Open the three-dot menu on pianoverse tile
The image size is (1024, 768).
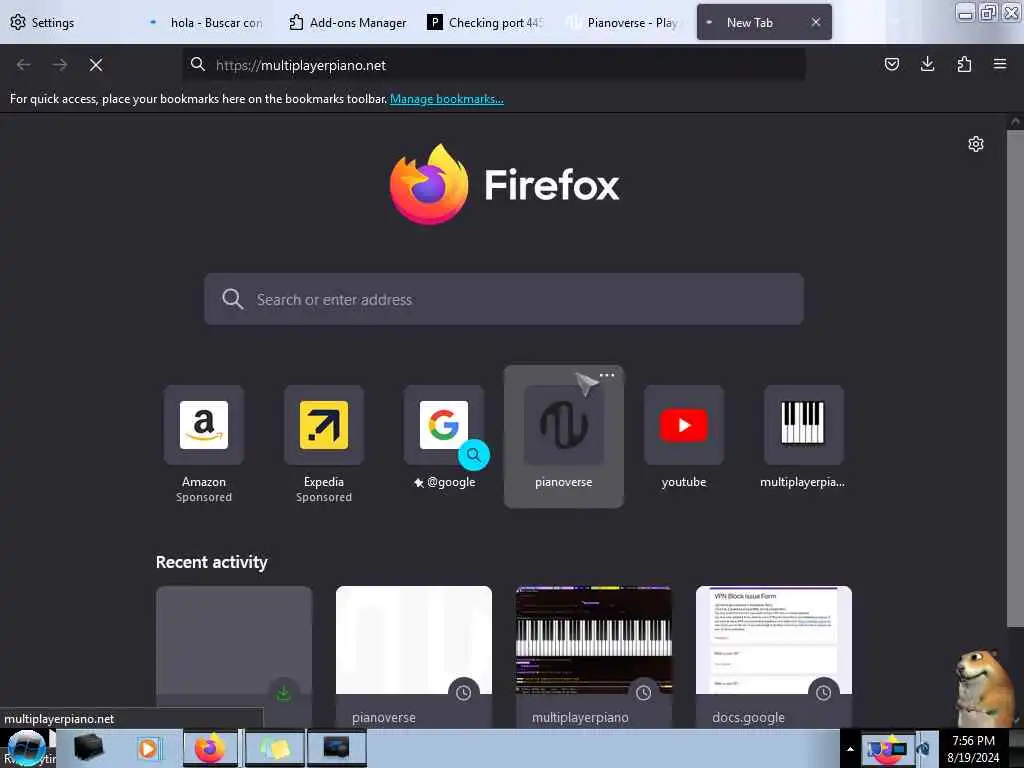click(607, 375)
